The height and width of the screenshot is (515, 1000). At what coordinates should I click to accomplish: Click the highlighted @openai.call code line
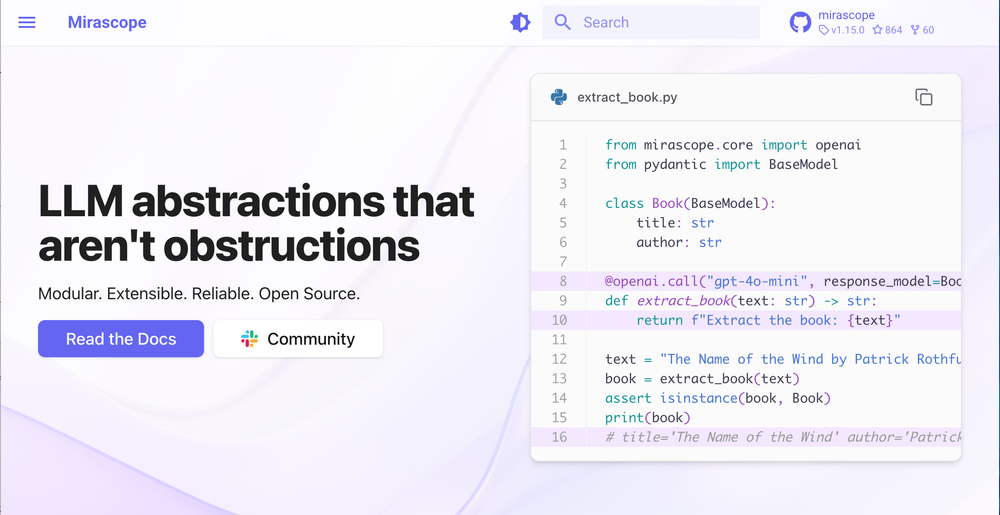[780, 281]
